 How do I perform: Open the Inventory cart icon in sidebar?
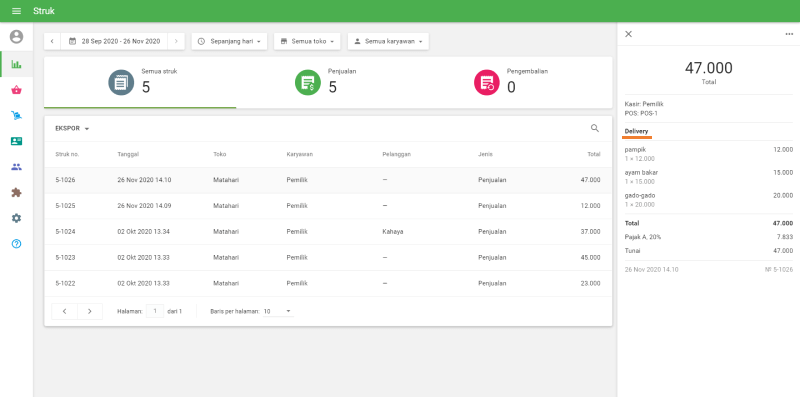pyautogui.click(x=16, y=116)
